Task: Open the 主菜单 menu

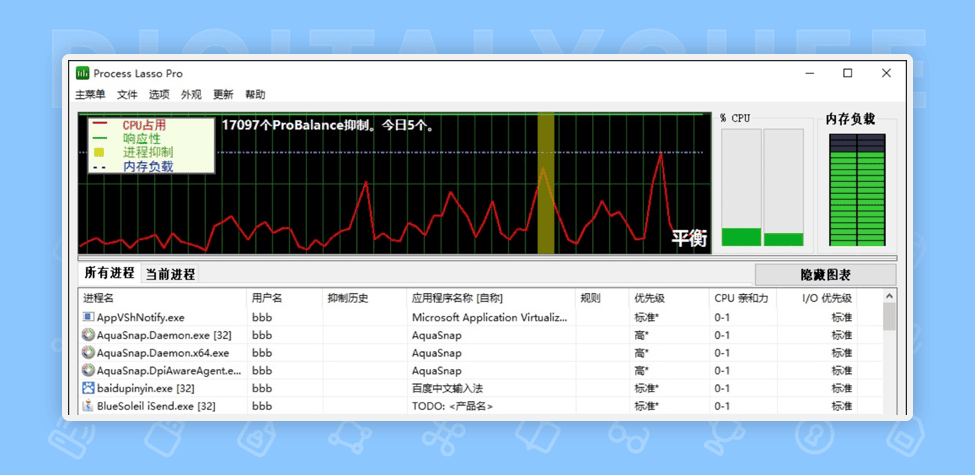Action: pyautogui.click(x=90, y=95)
